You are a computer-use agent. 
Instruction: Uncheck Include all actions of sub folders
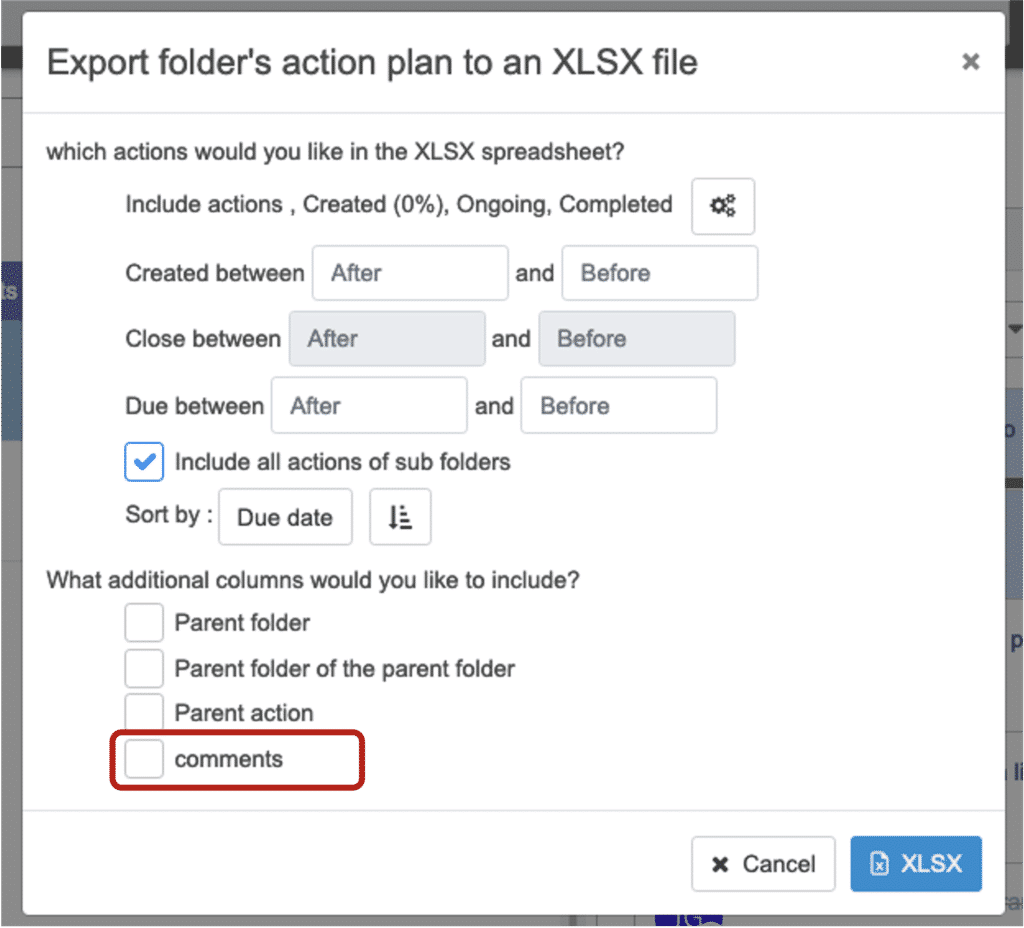tap(144, 462)
